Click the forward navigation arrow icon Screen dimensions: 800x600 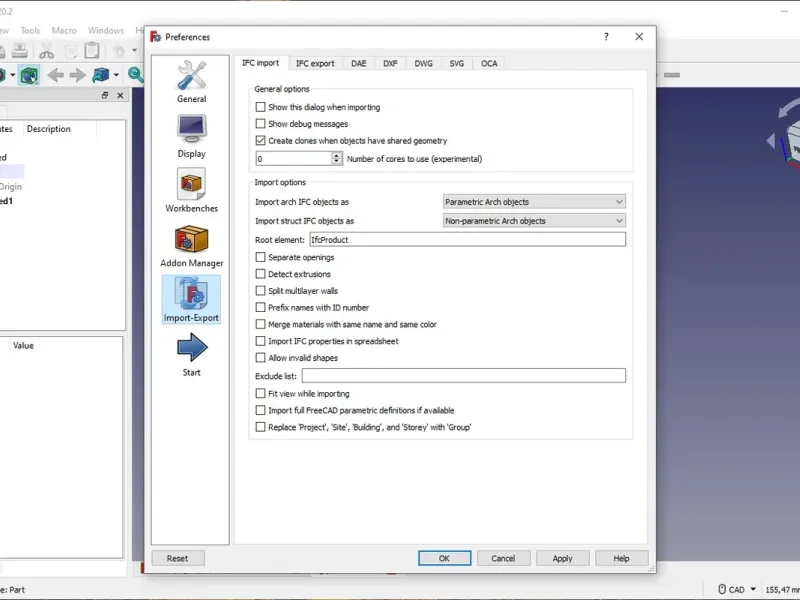78,76
